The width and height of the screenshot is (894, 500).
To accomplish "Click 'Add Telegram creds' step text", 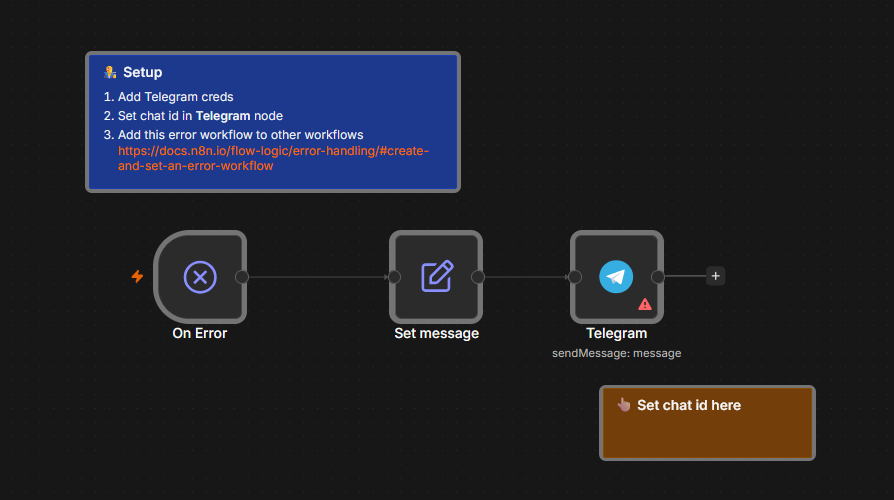I will coord(175,97).
